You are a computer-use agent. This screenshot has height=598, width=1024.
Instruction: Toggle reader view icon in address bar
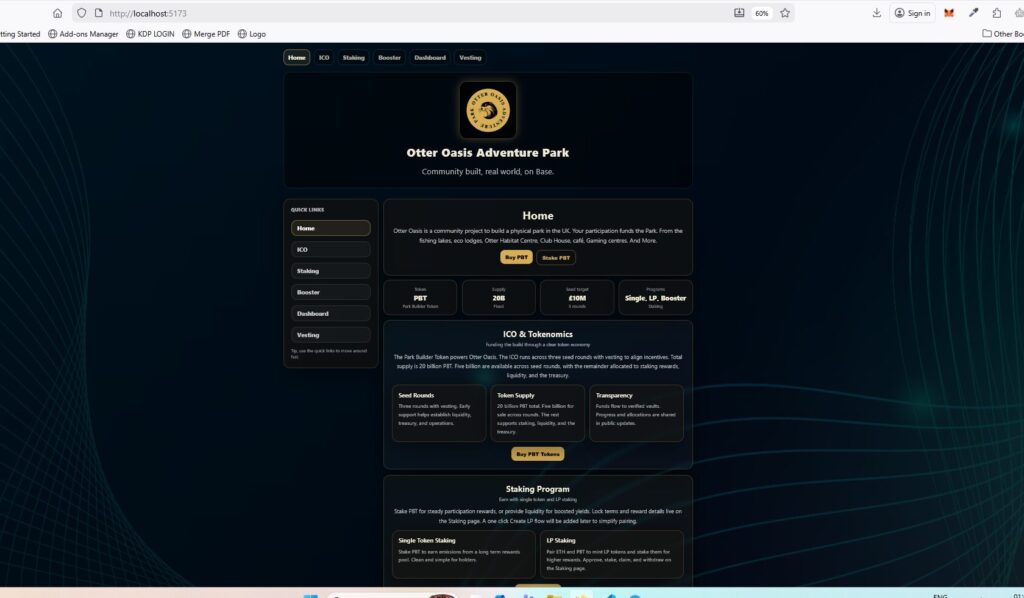739,13
